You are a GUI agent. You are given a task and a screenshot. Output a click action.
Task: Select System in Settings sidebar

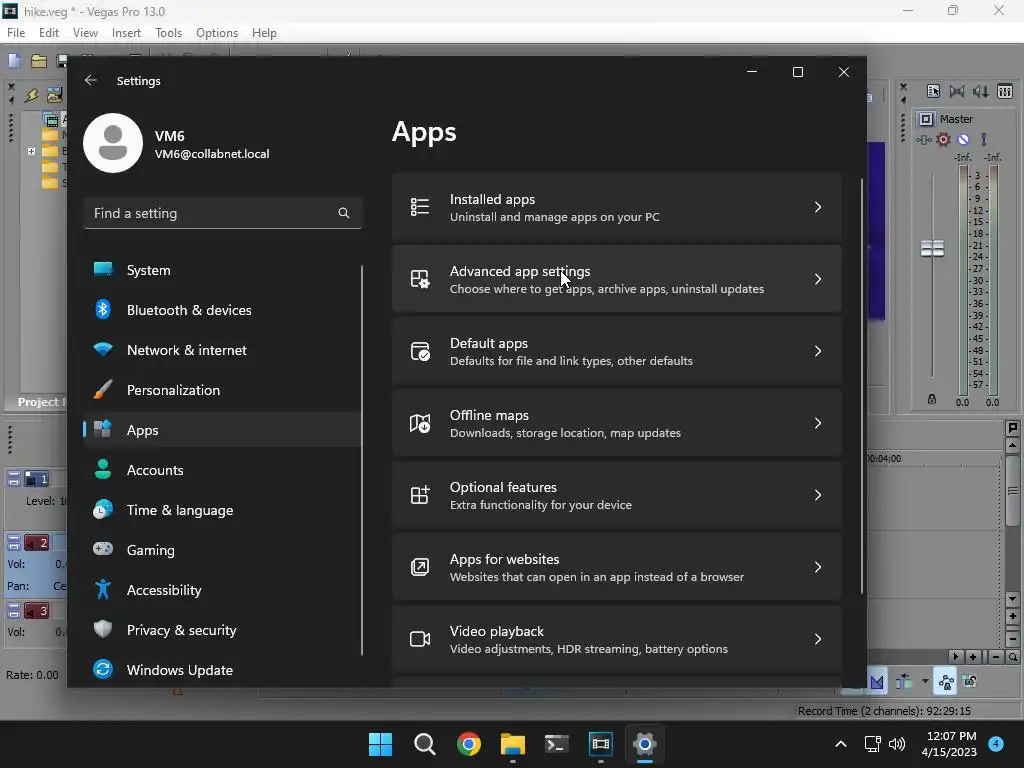pyautogui.click(x=222, y=270)
